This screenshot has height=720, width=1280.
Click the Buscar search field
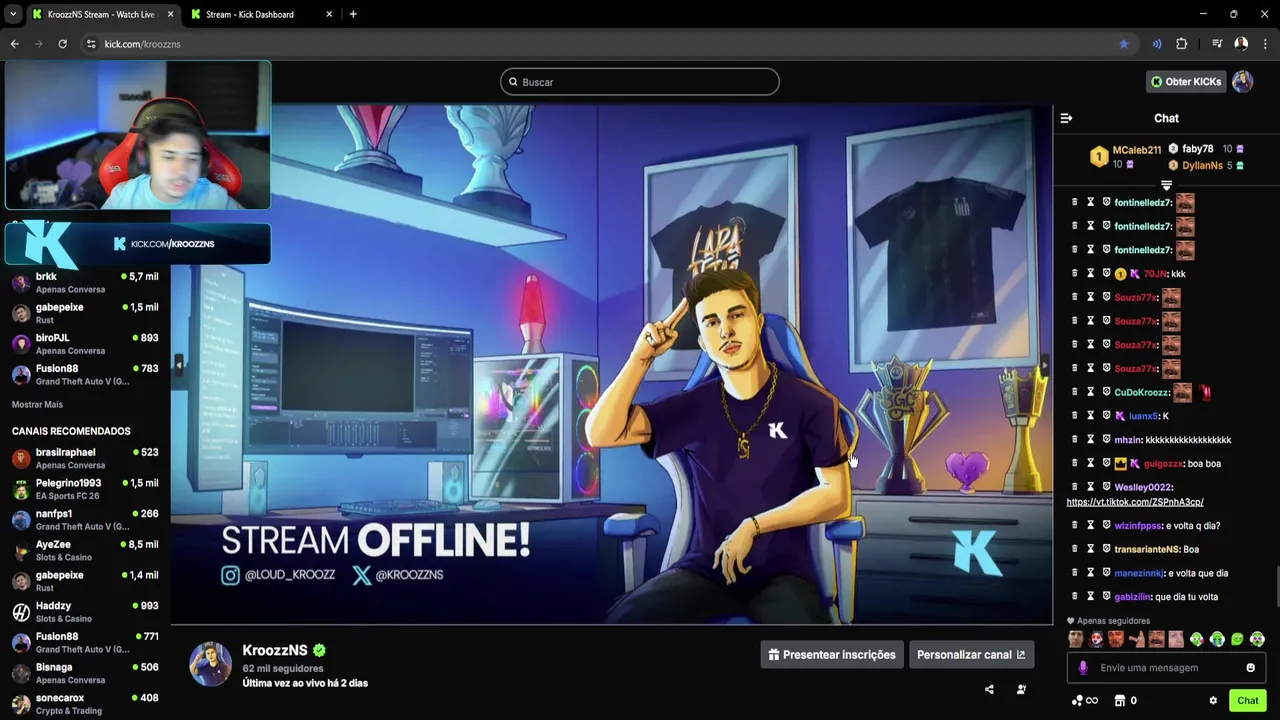pos(640,82)
